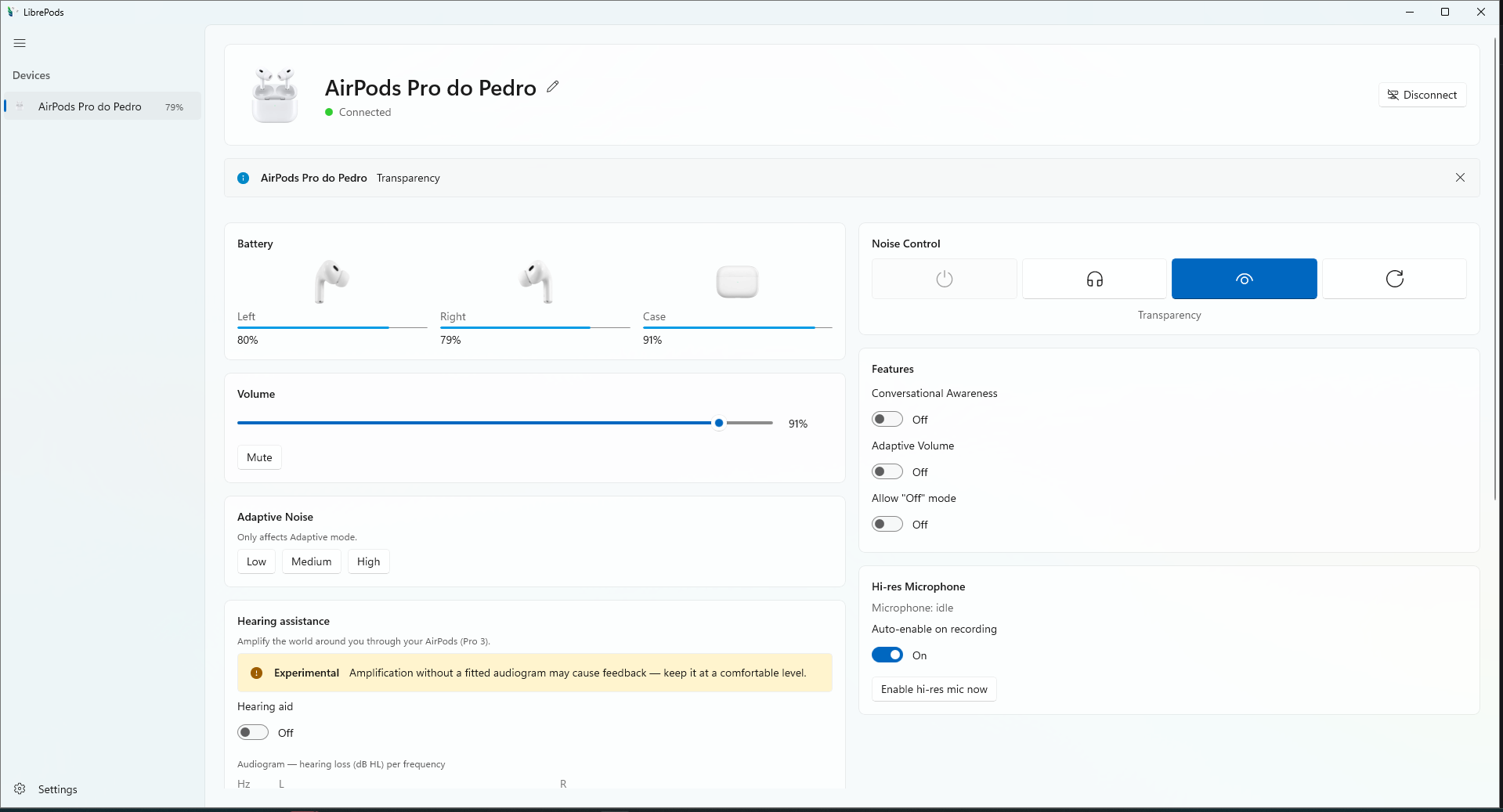
Task: Set Adaptive Noise to High
Action: tap(368, 561)
